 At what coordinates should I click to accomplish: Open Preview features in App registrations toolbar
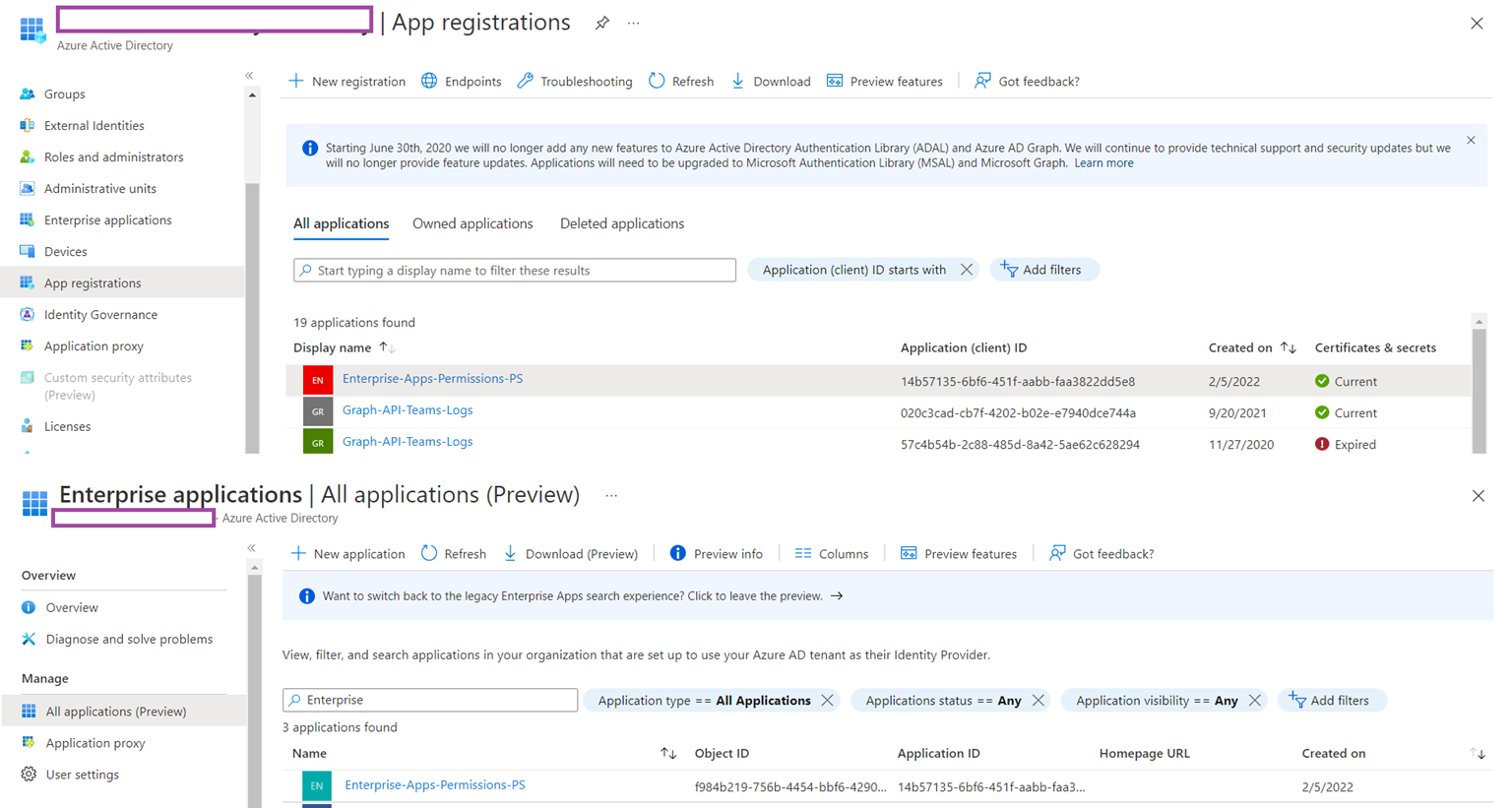tap(885, 81)
